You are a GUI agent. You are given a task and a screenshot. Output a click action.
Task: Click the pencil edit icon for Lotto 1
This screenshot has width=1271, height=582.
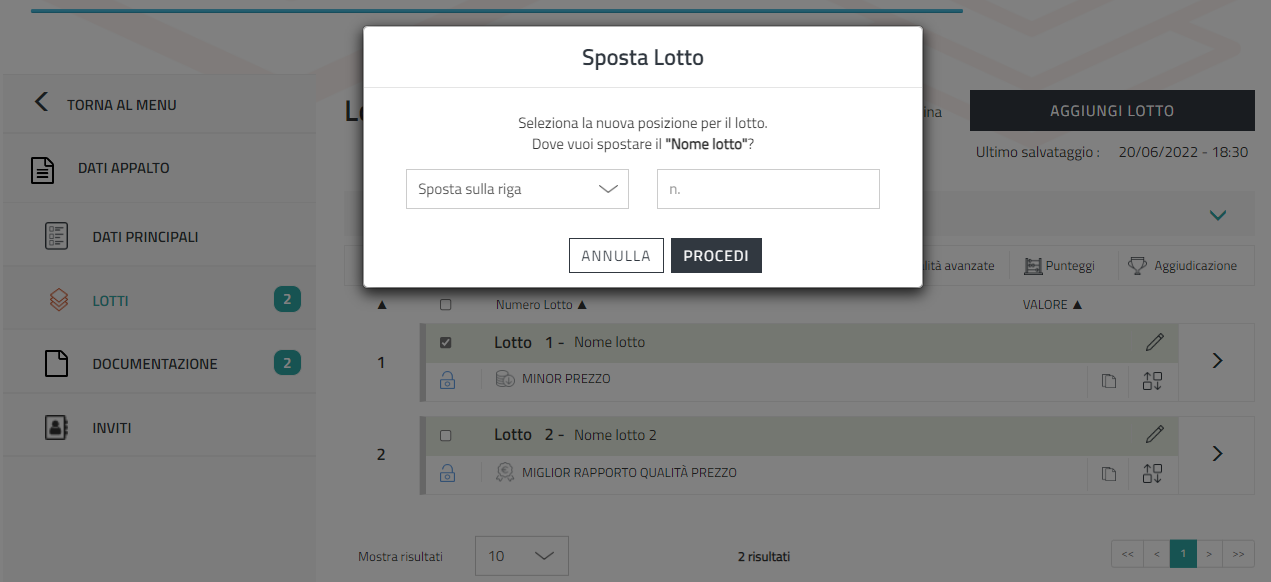1155,342
